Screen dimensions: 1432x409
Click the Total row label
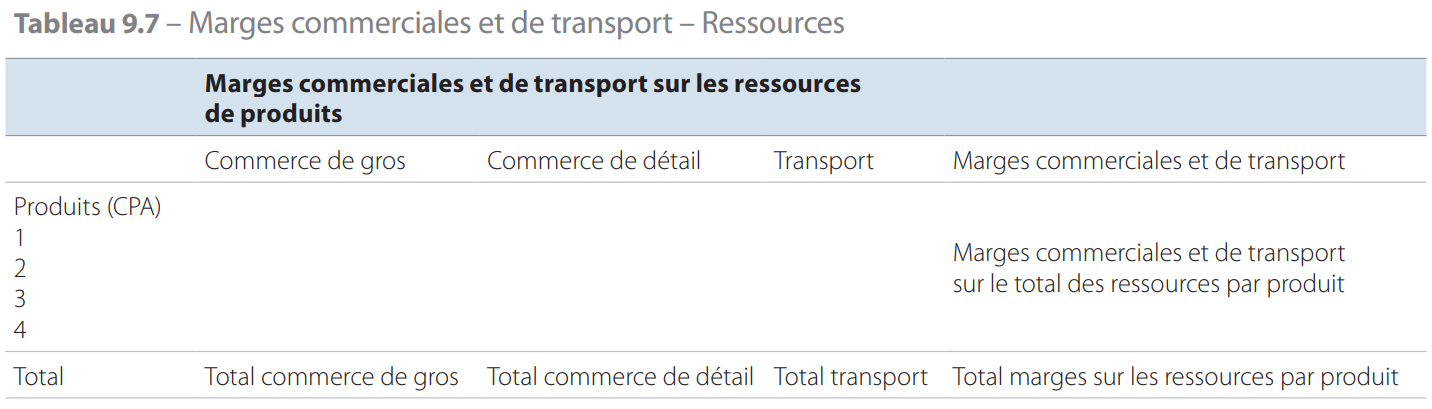pyautogui.click(x=39, y=377)
